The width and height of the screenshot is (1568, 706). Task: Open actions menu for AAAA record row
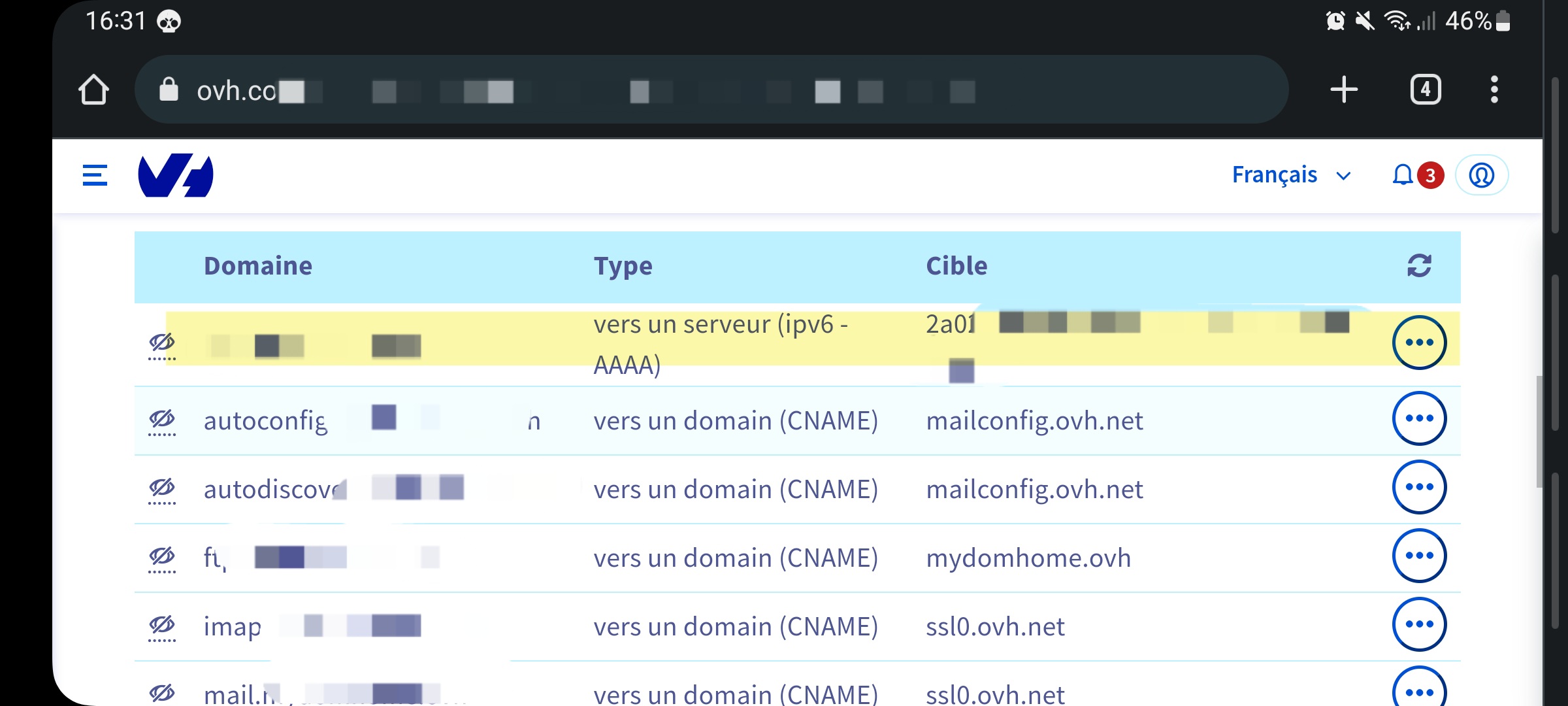pyautogui.click(x=1419, y=343)
